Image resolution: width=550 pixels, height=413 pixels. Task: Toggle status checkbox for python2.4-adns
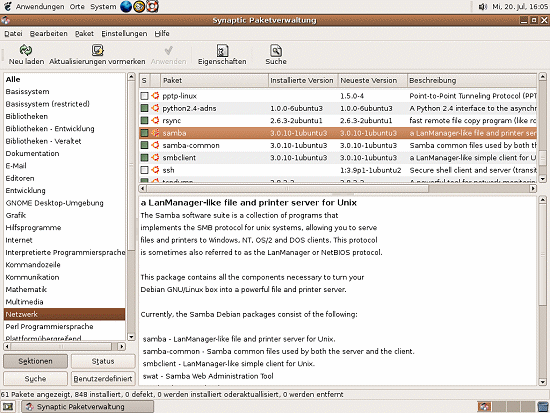[144, 108]
